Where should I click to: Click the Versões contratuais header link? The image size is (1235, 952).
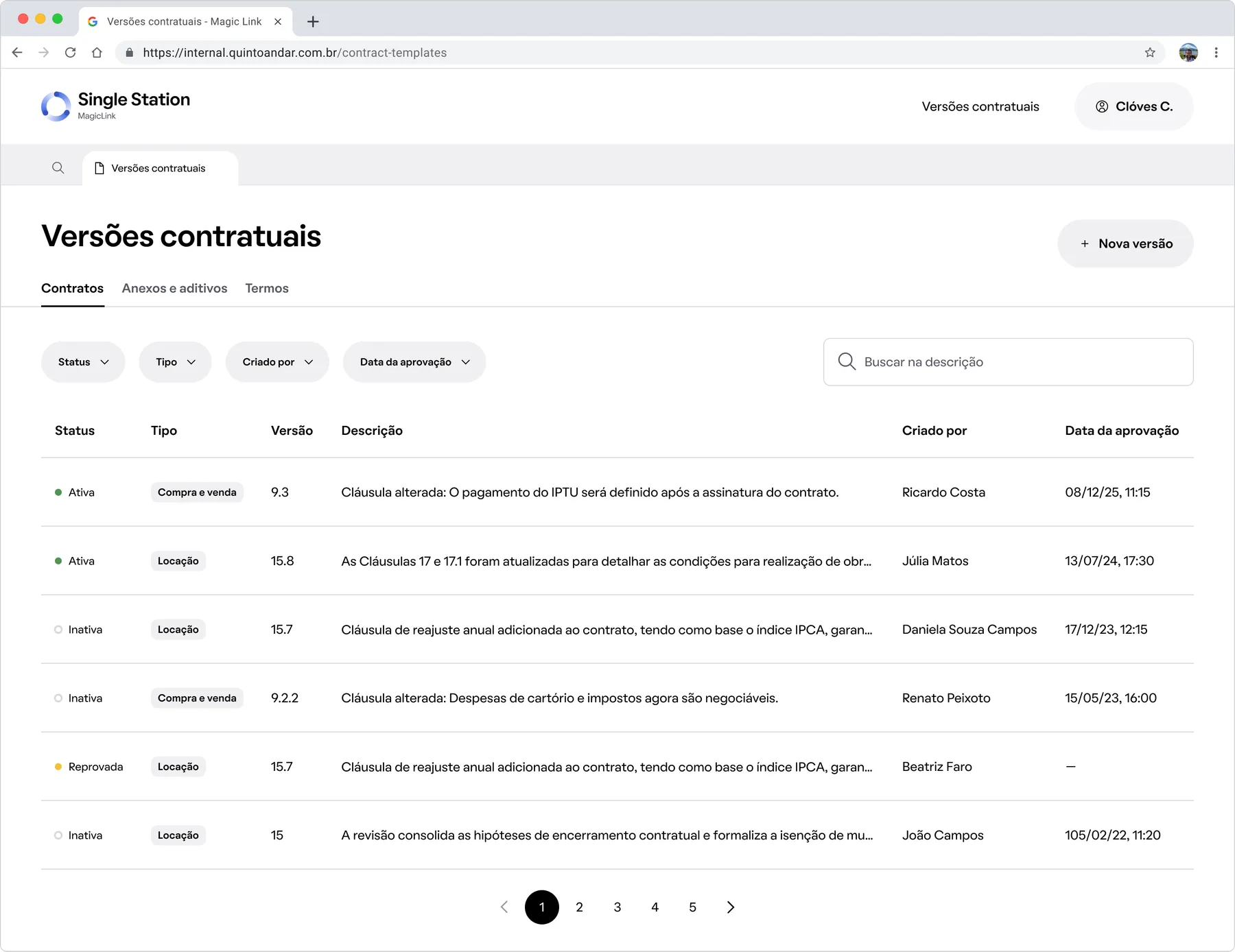(x=980, y=106)
